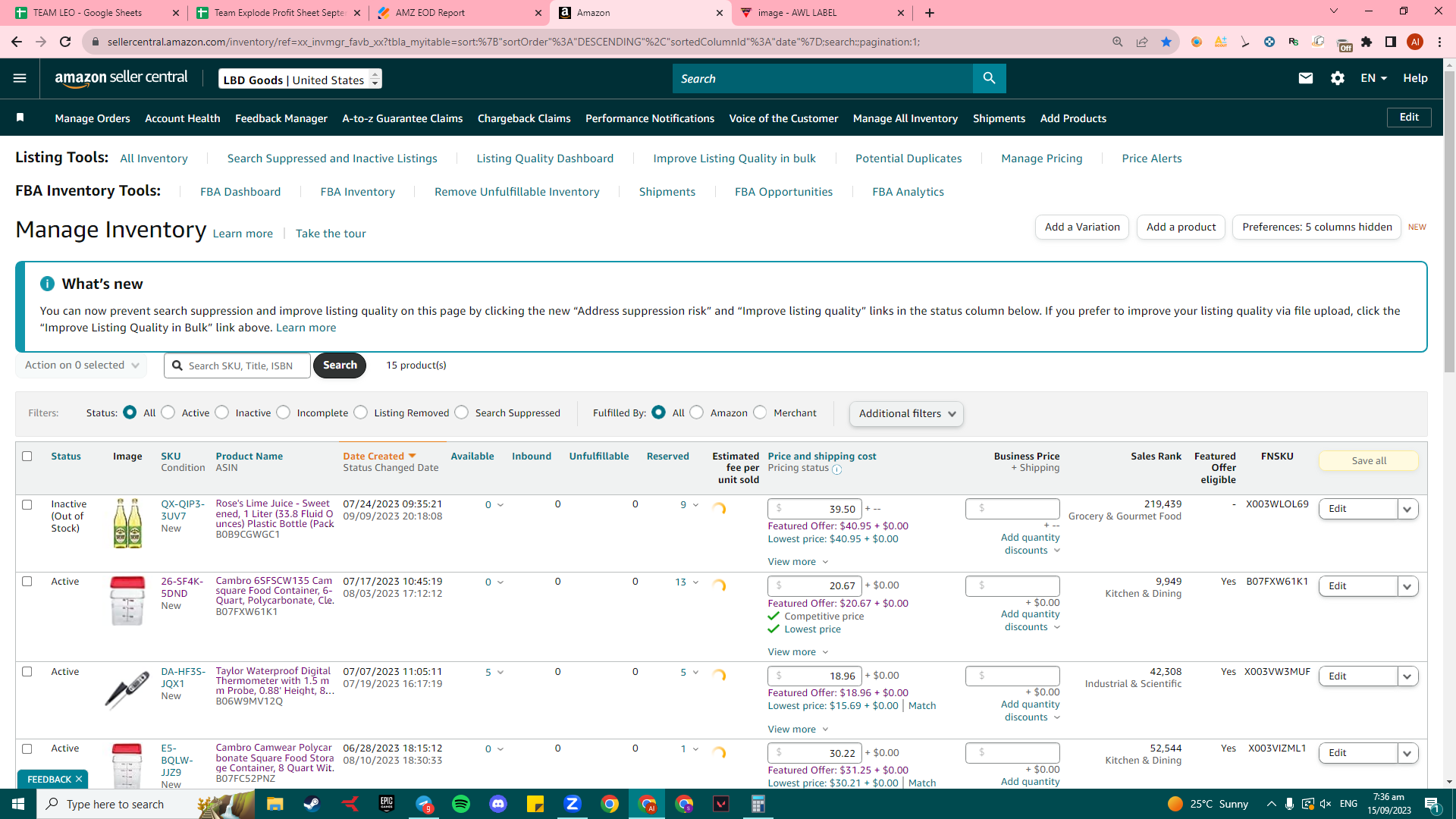Filter Fulfilled By Amazon radio button
This screenshot has width=1456, height=819.
[x=697, y=413]
